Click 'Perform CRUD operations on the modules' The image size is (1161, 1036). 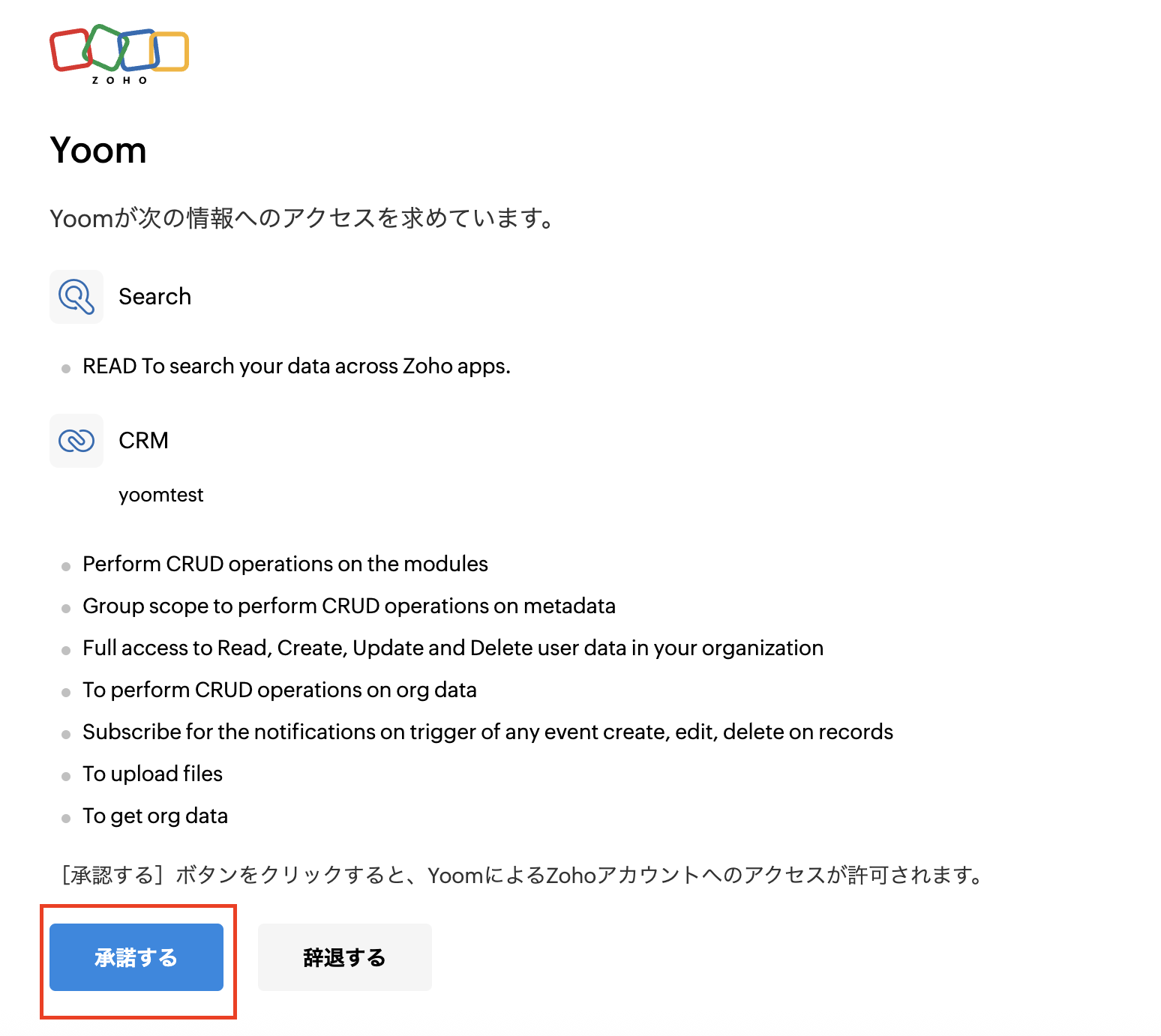coord(285,564)
